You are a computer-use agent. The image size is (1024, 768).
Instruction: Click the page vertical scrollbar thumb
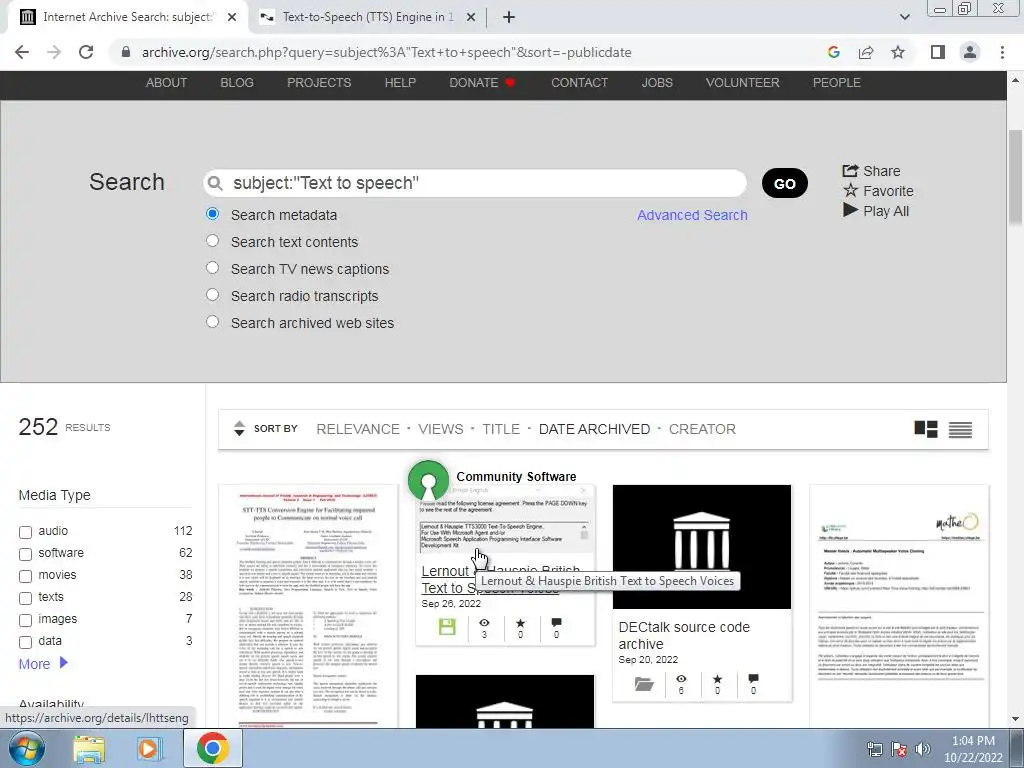[1015, 178]
